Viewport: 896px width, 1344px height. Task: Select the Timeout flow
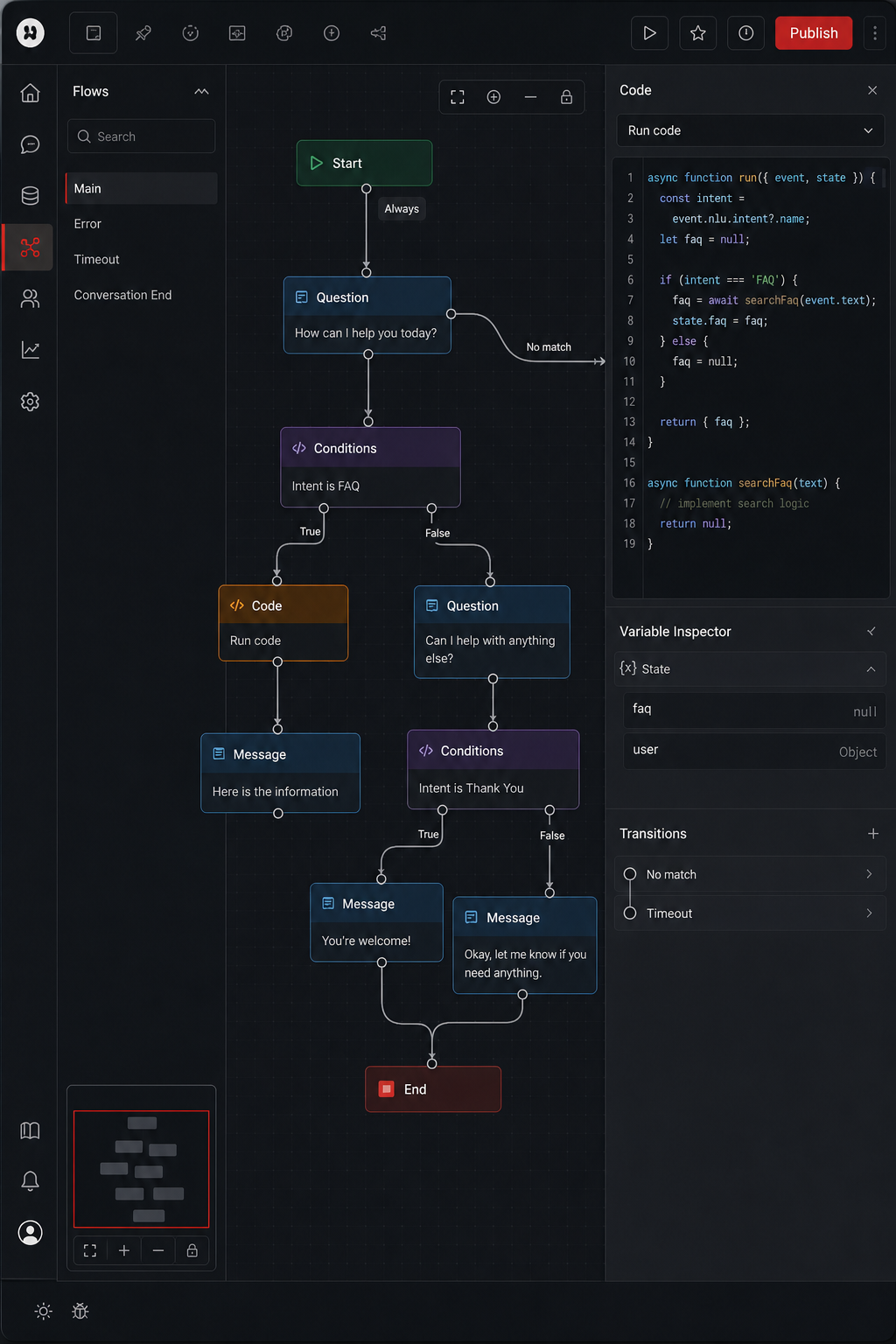tap(142, 260)
